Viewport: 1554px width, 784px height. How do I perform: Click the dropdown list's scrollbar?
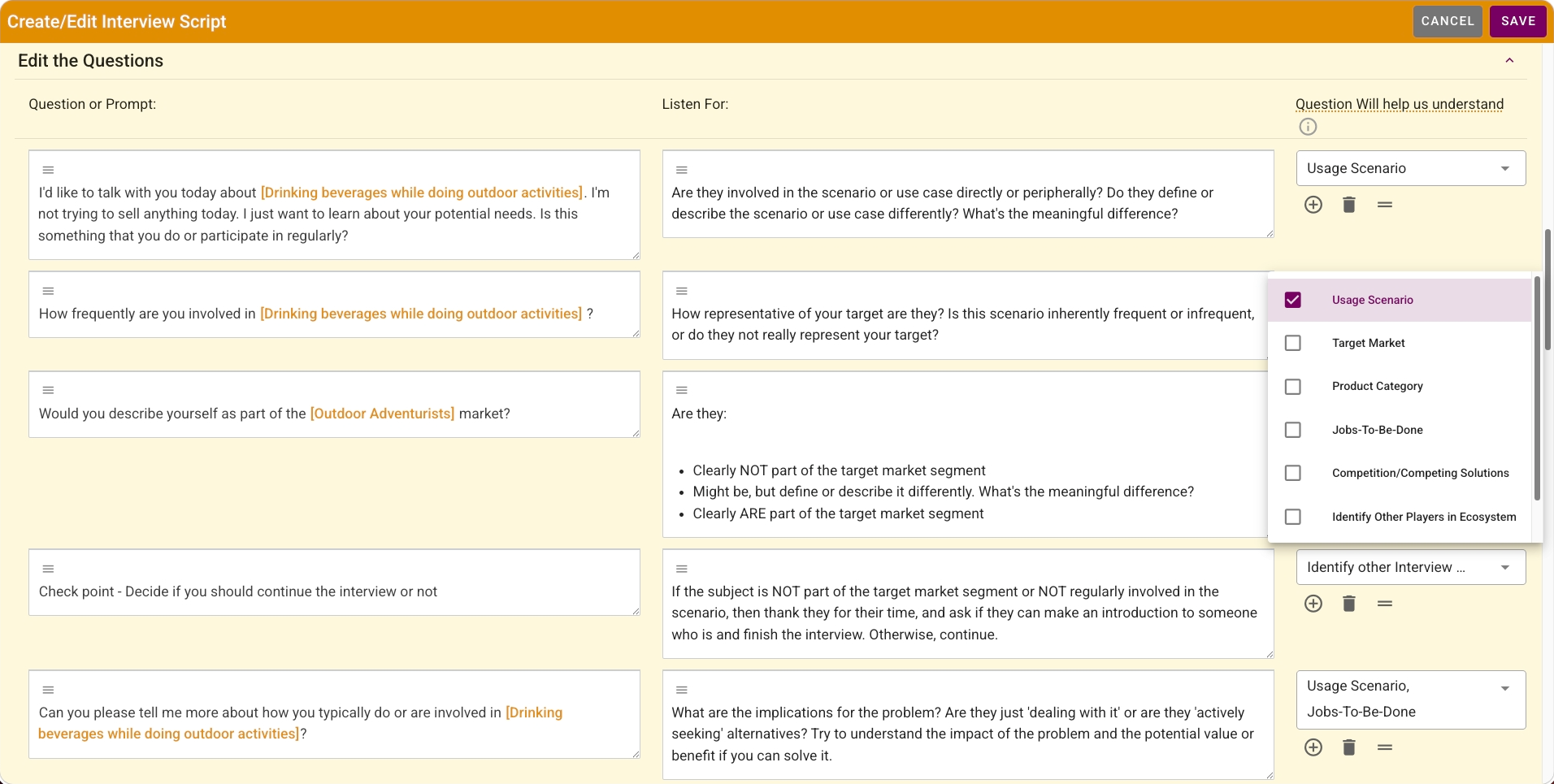pos(1537,389)
